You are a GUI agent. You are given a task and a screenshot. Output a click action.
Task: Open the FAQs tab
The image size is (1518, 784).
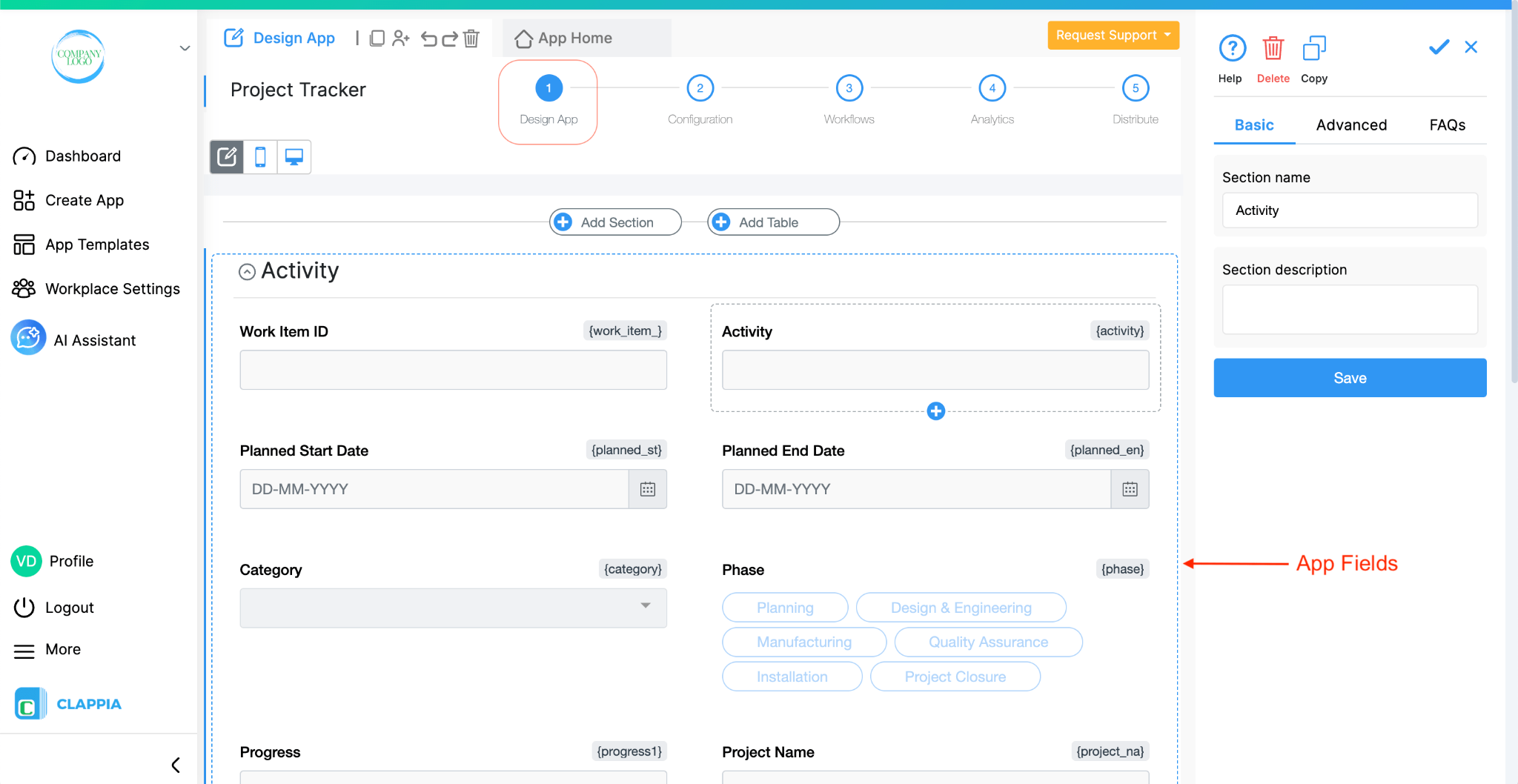point(1447,125)
